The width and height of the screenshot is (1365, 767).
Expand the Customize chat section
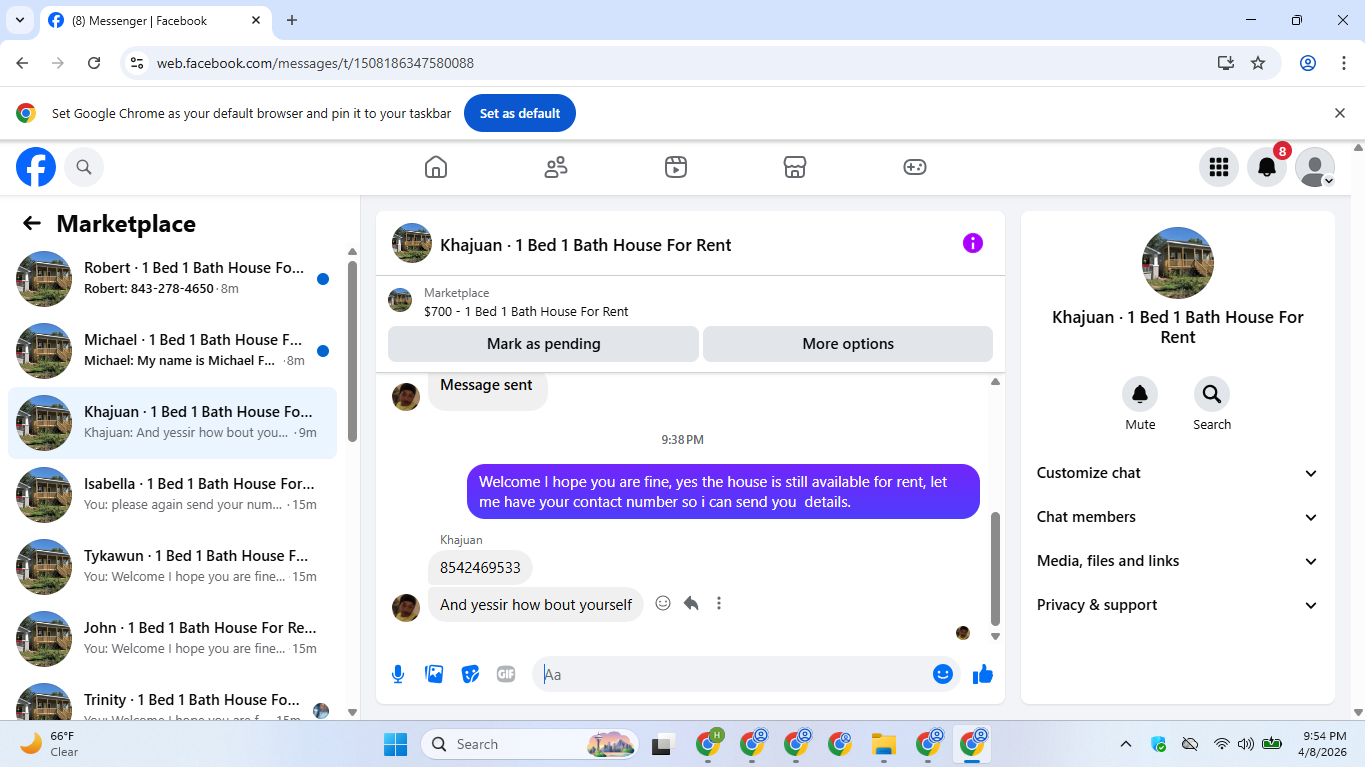point(1178,473)
